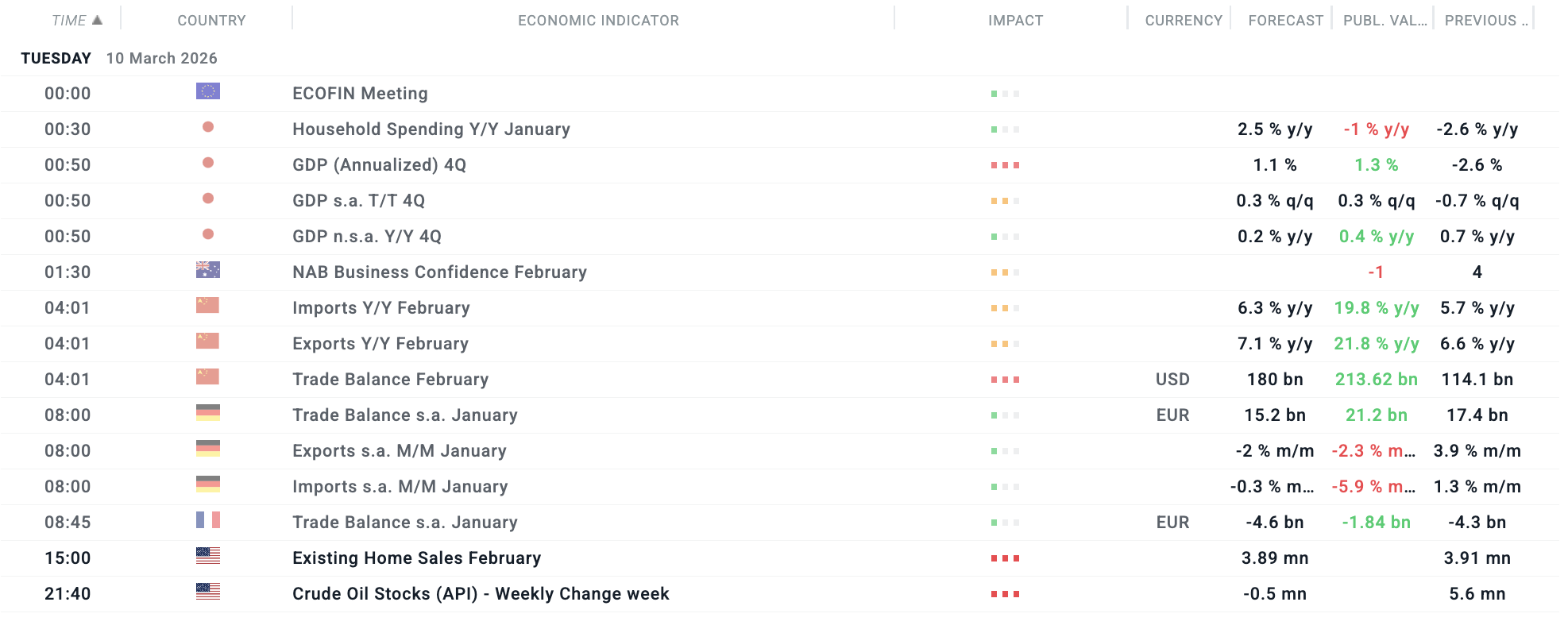The width and height of the screenshot is (1568, 629).
Task: Open Crude Oil Stocks (API) Weekly Change
Action: tap(481, 594)
